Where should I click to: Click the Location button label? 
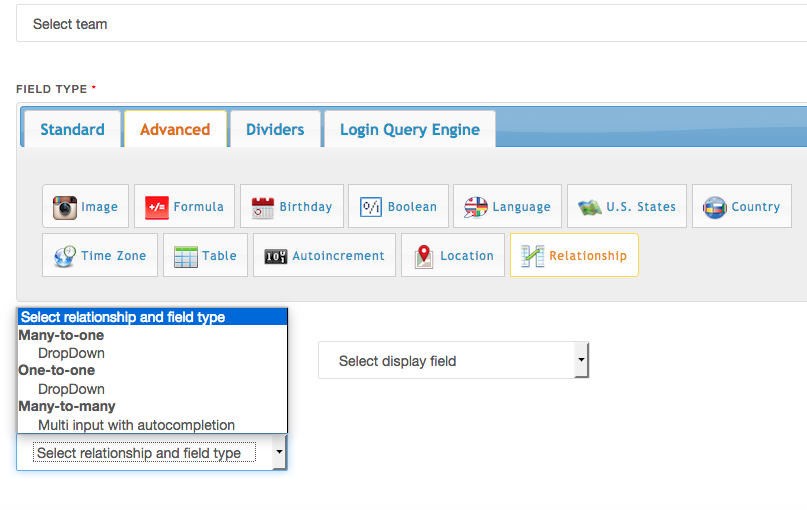click(467, 256)
